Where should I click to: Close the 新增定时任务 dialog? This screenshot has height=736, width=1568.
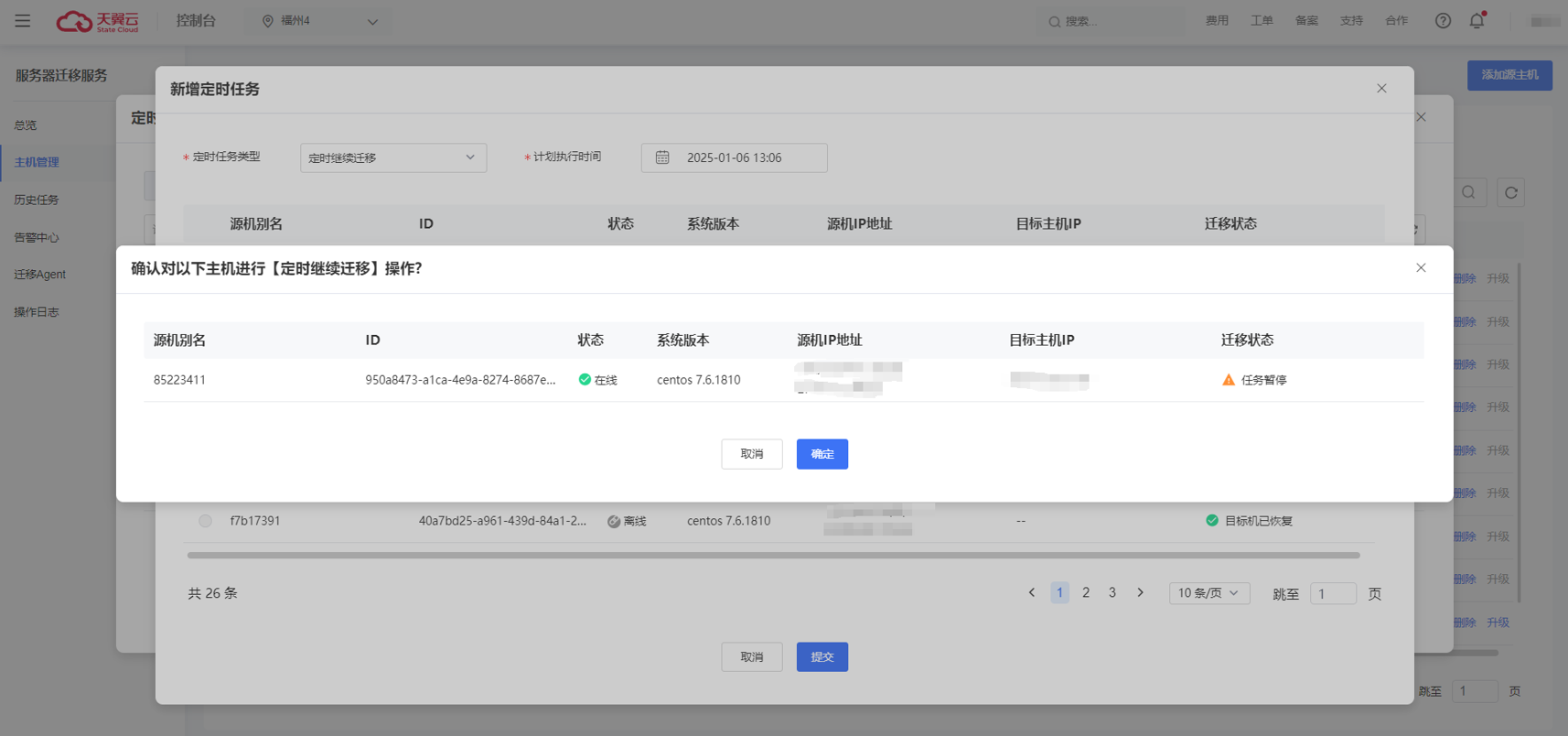tap(1381, 89)
